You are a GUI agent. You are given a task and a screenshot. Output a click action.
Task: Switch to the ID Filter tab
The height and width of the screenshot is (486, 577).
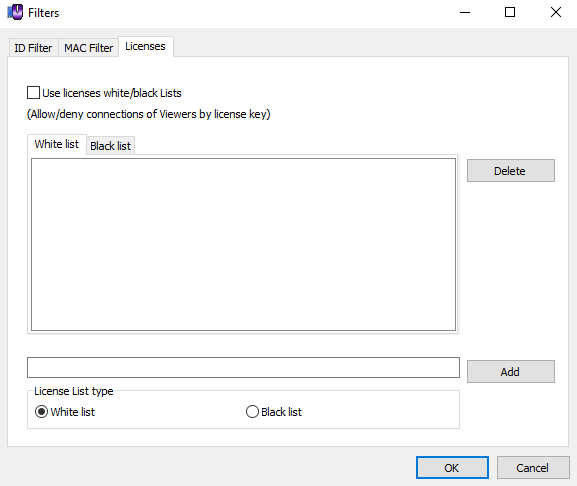[x=33, y=48]
